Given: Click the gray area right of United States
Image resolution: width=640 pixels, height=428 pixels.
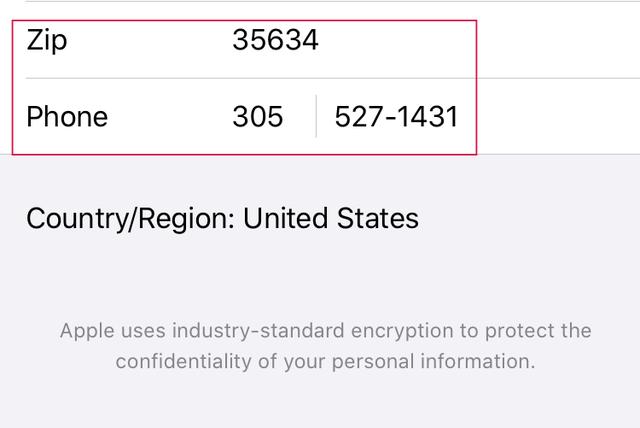Looking at the screenshot, I should click(x=530, y=218).
